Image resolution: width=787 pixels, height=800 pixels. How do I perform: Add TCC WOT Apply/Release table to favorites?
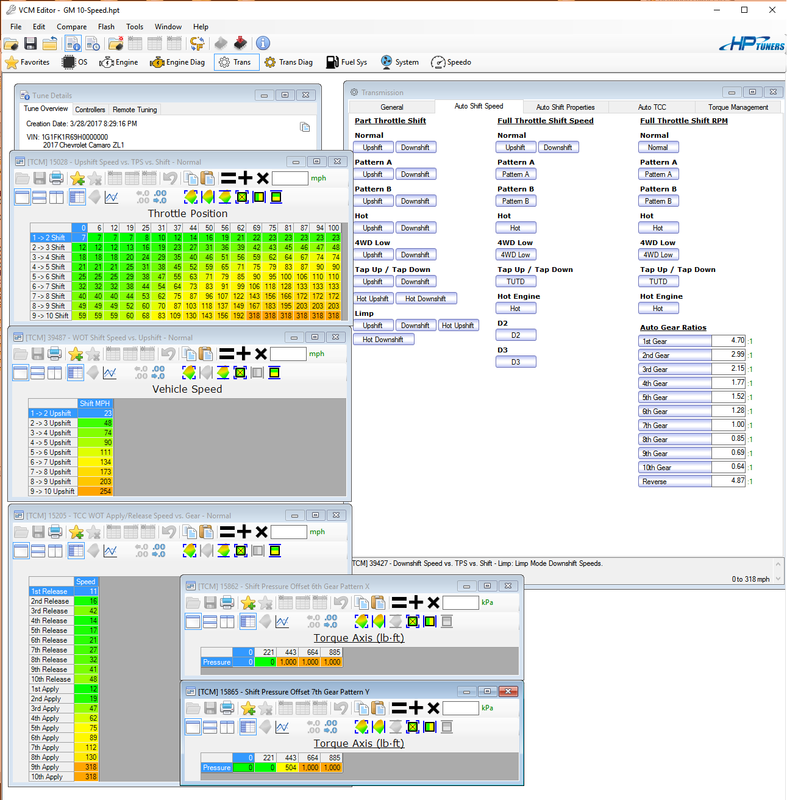tap(77, 532)
